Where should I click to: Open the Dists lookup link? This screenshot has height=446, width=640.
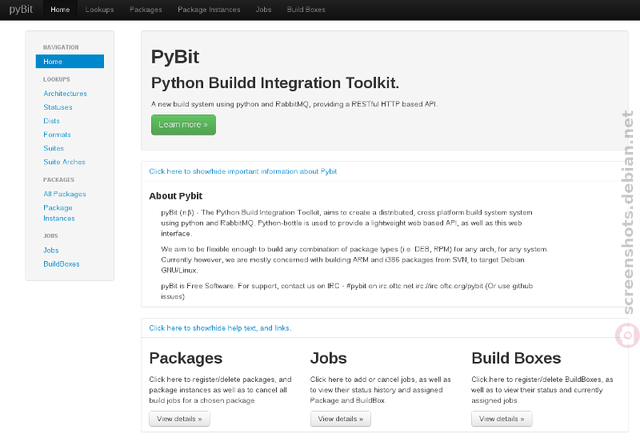coord(51,121)
